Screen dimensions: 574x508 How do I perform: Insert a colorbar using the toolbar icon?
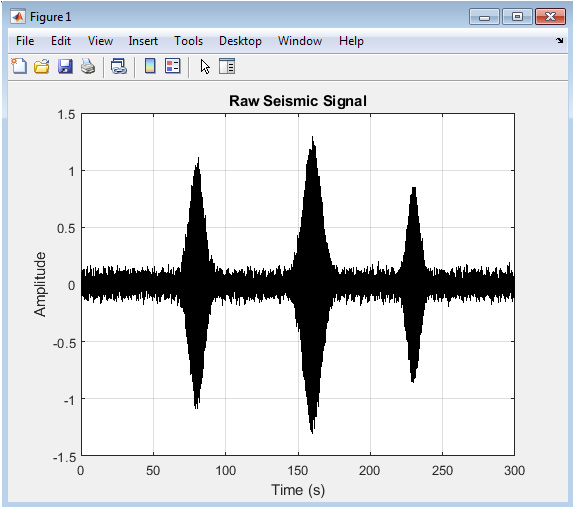click(x=150, y=66)
